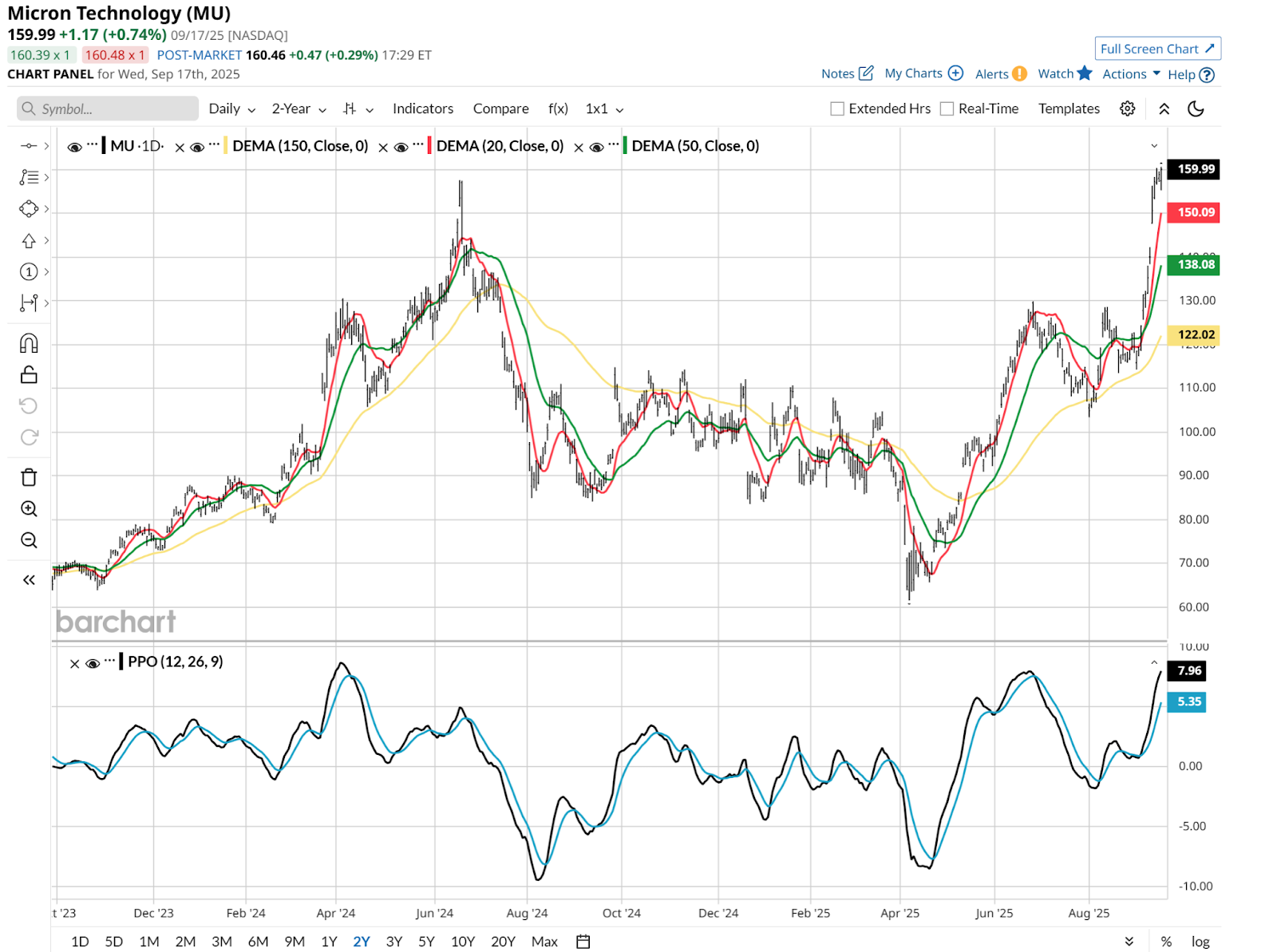
Task: Add chart to My Charts plus icon
Action: click(x=955, y=73)
